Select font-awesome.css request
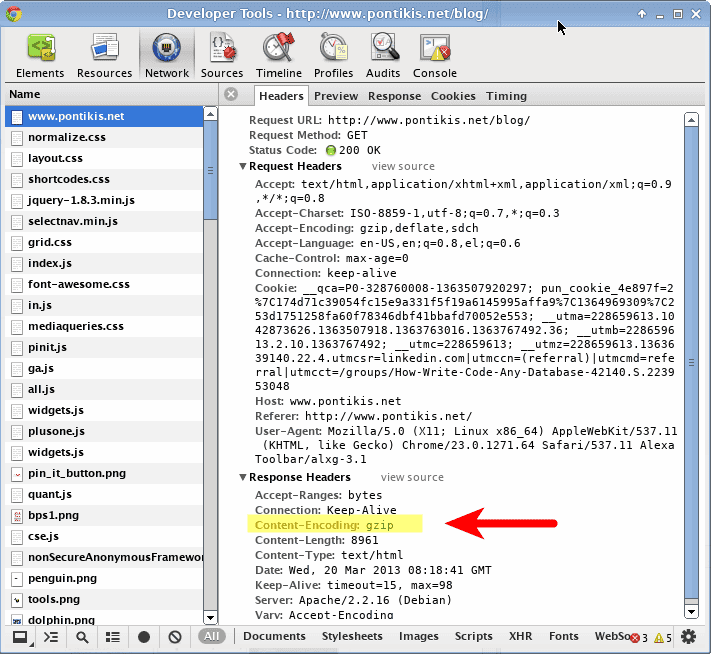Viewport: 712px width, 654px height. 104,284
